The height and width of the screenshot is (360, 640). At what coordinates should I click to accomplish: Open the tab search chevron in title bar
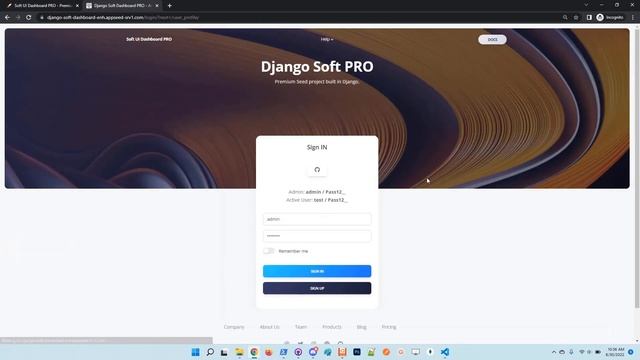[586, 5]
